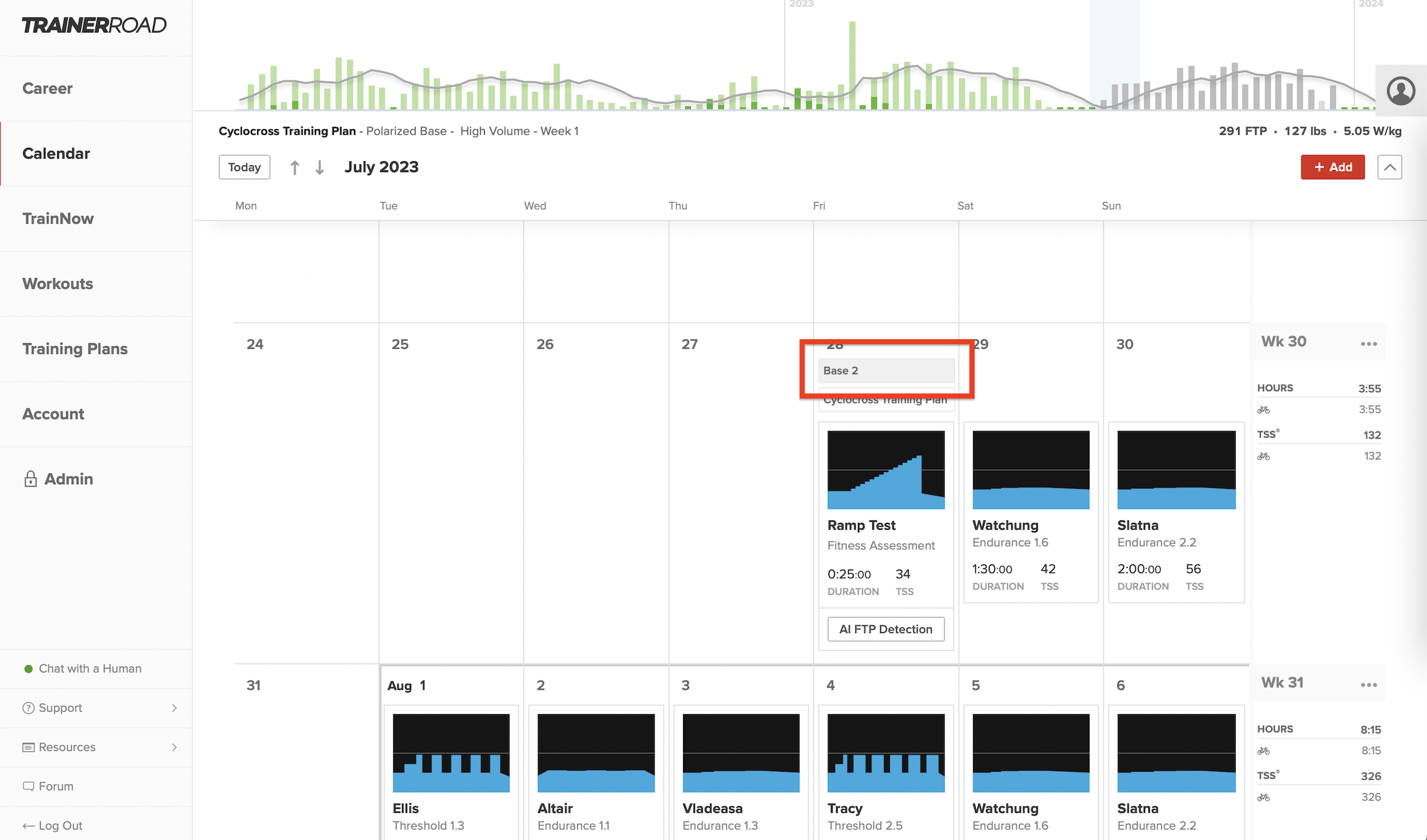The width and height of the screenshot is (1427, 840).
Task: Click bike icon under Wk 31 TSS
Action: (x=1264, y=797)
